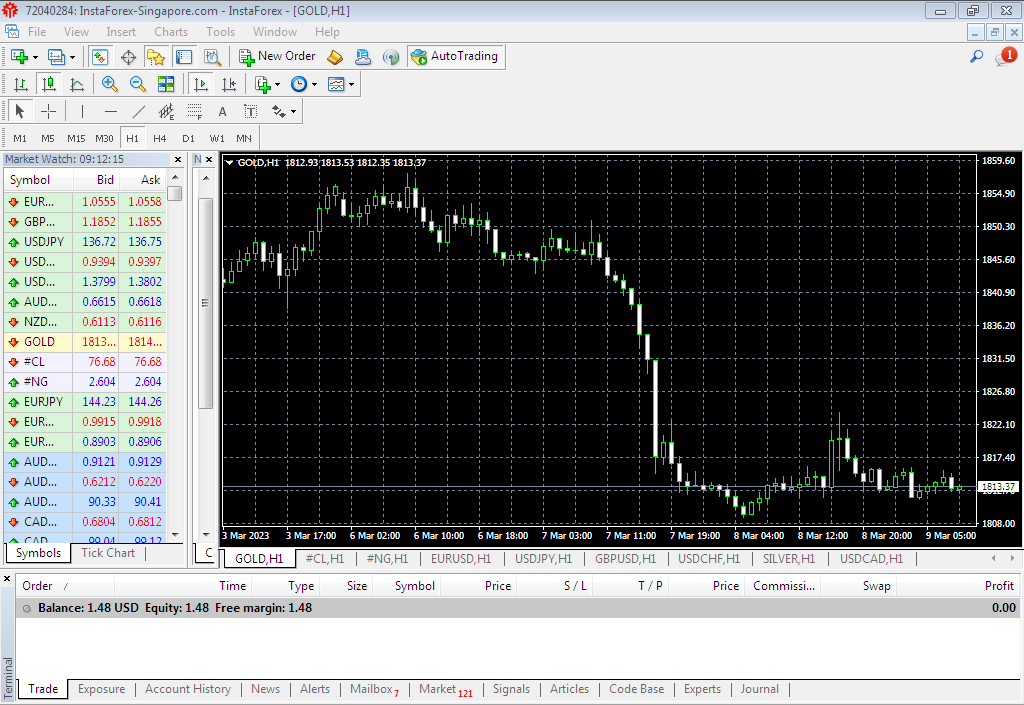The height and width of the screenshot is (705, 1024).
Task: Switch to the #CL,H1 chart tab
Action: [325, 559]
